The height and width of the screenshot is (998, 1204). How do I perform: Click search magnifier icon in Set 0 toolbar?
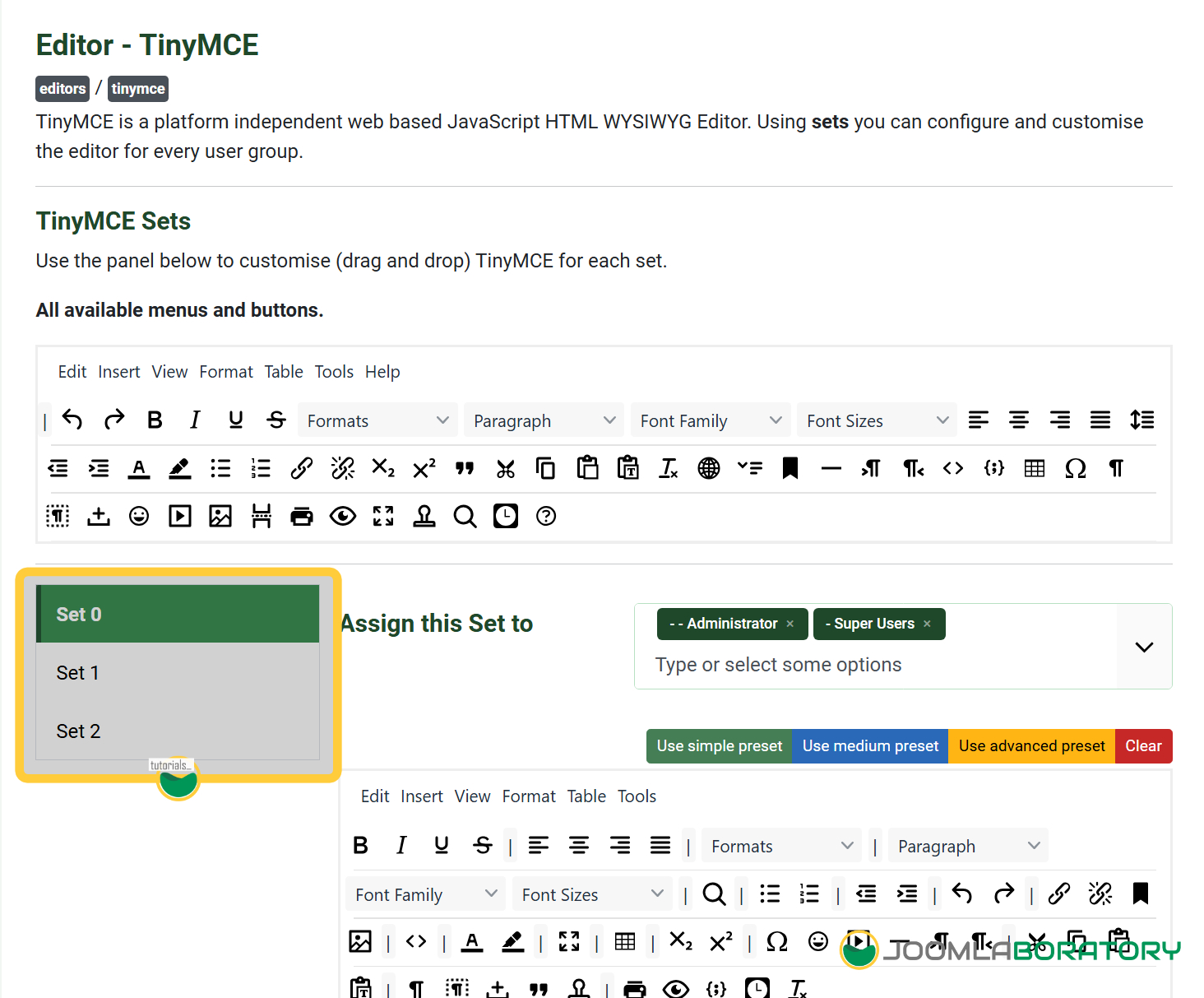click(x=715, y=894)
